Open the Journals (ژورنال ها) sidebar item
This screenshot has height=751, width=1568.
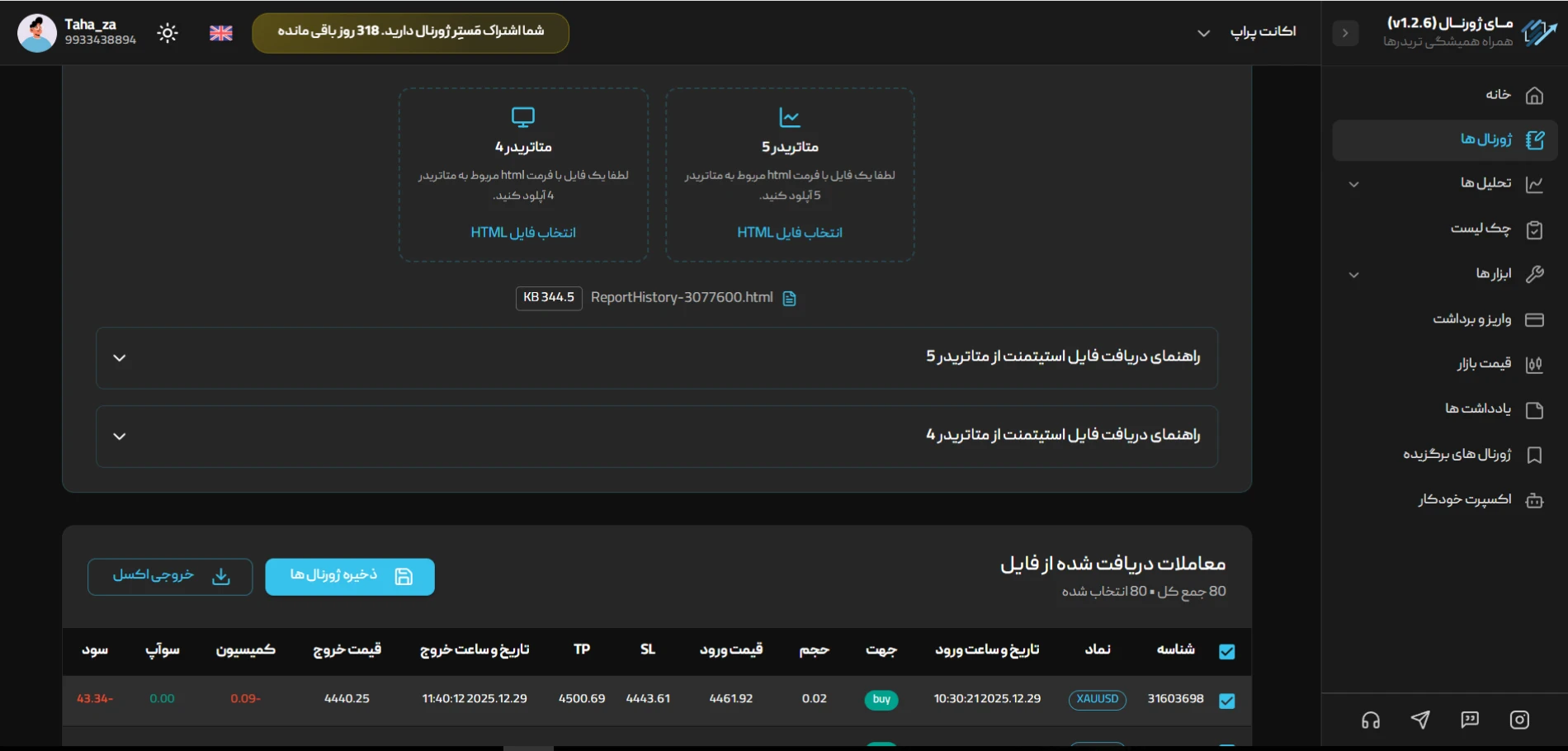pos(1445,140)
